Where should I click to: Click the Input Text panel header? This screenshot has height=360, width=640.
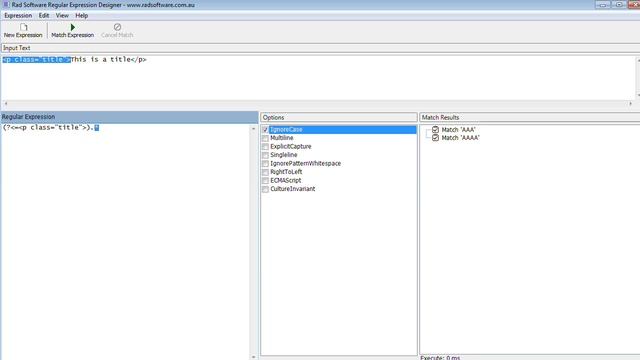pos(320,48)
